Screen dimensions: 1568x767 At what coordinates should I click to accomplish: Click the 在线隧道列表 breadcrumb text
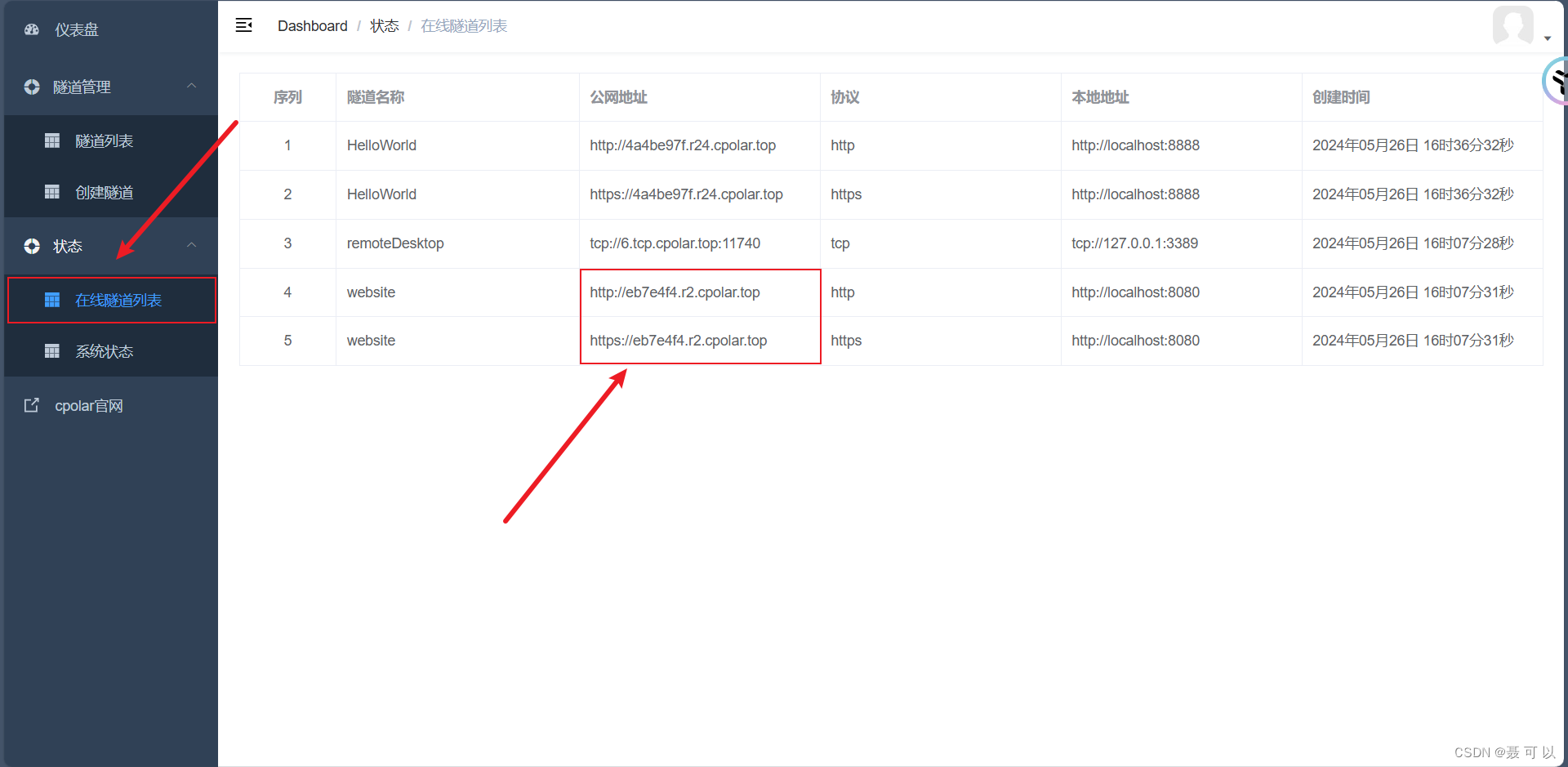point(464,26)
